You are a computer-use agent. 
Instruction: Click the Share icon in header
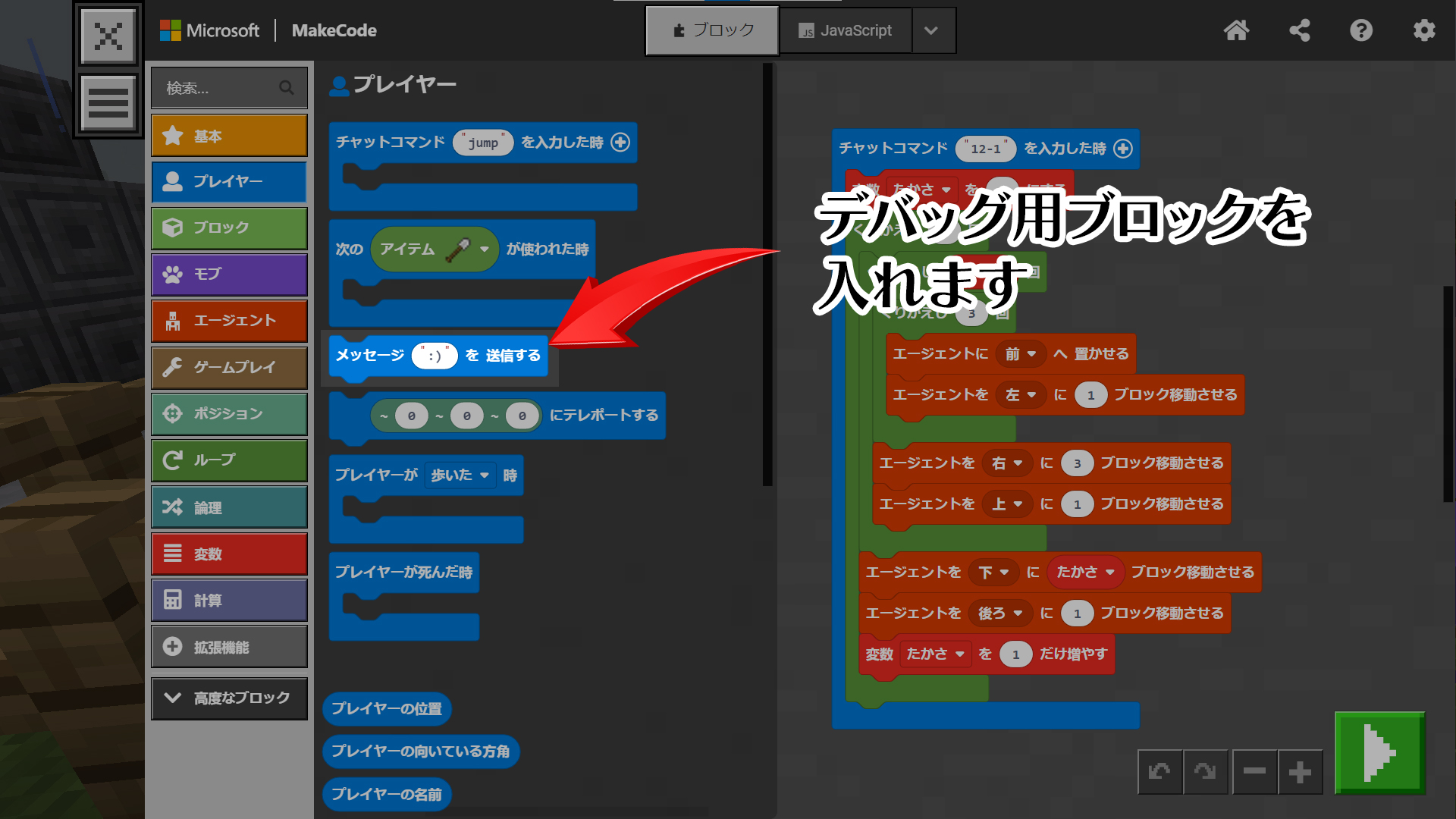[x=1299, y=30]
